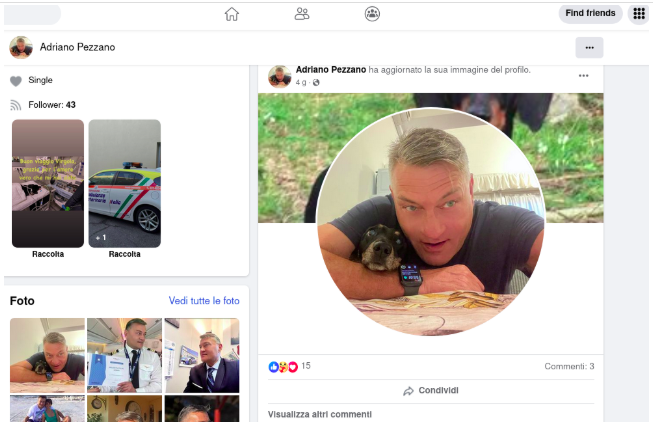Click the small profile avatar in header
This screenshot has height=440, width=653.
[21, 47]
